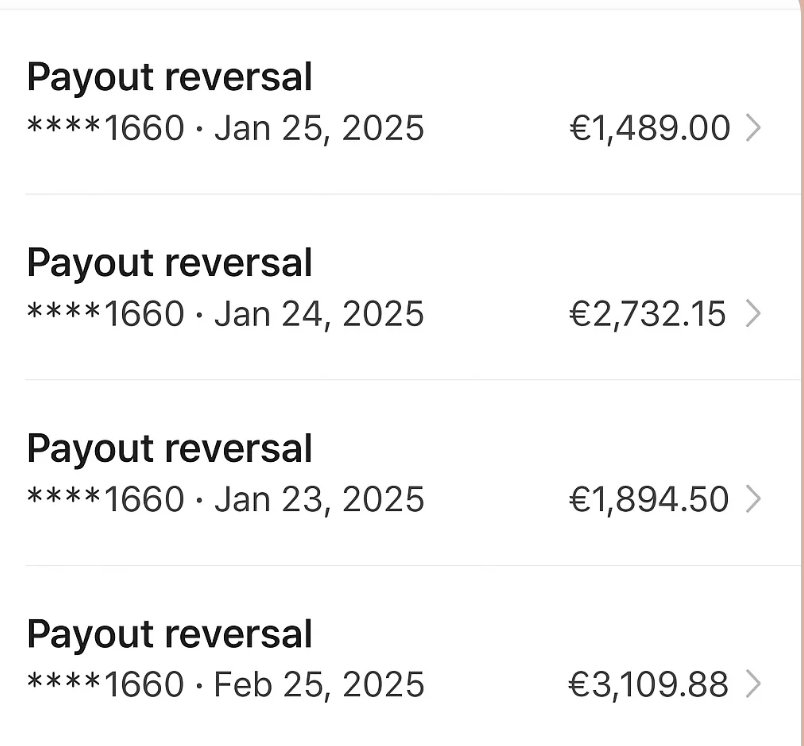Tap the €1,894.50 amount
The width and height of the screenshot is (804, 746).
649,499
